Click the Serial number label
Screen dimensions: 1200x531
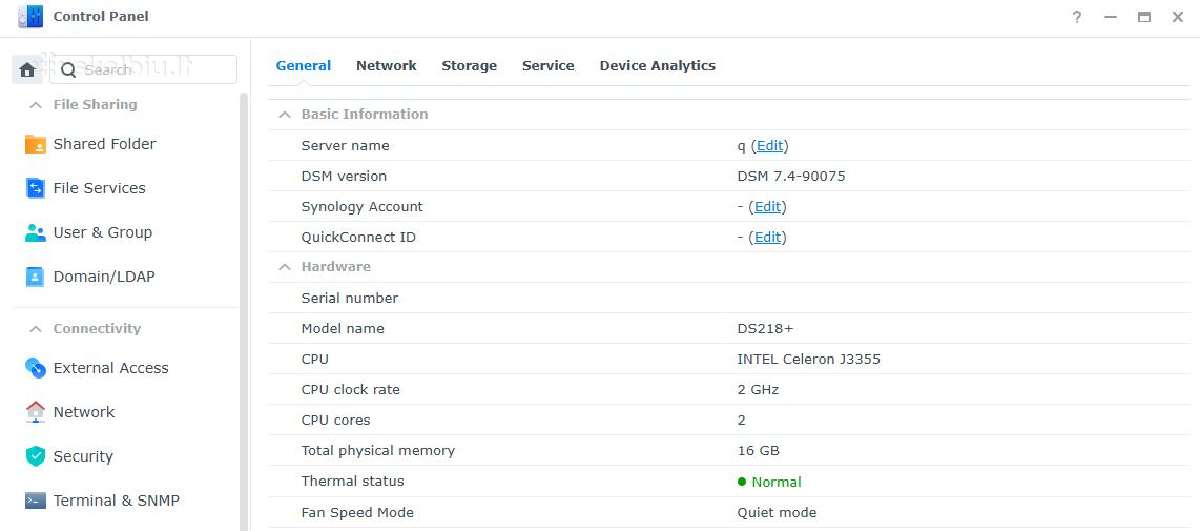pos(350,298)
